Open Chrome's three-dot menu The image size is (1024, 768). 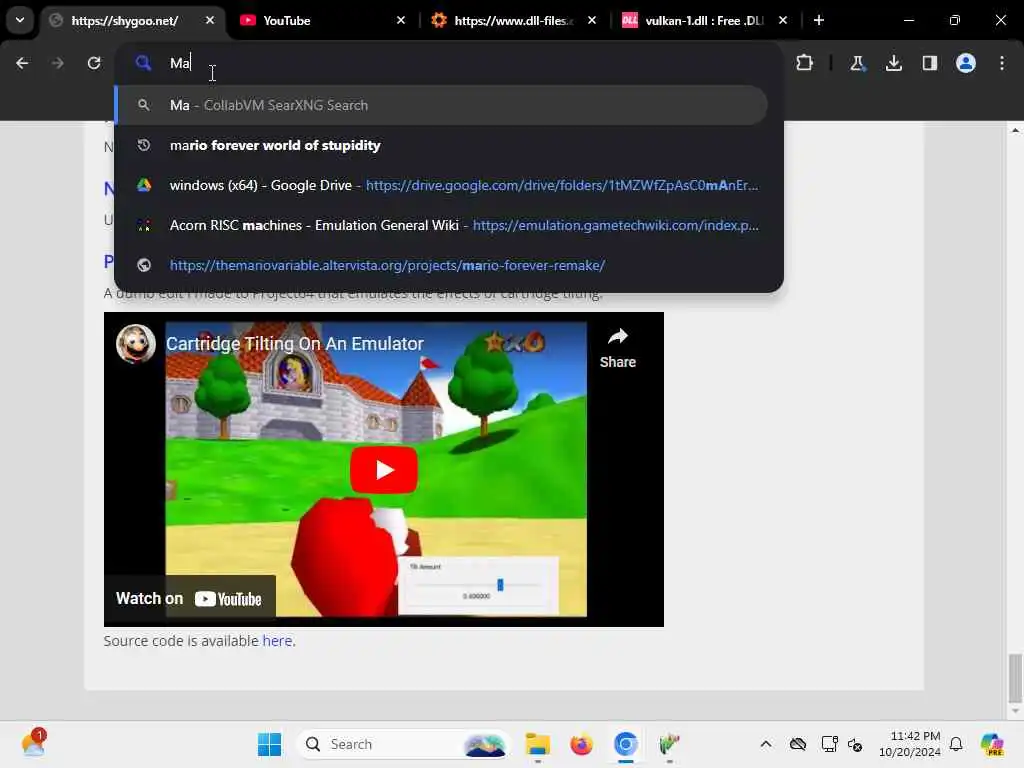click(x=1002, y=63)
